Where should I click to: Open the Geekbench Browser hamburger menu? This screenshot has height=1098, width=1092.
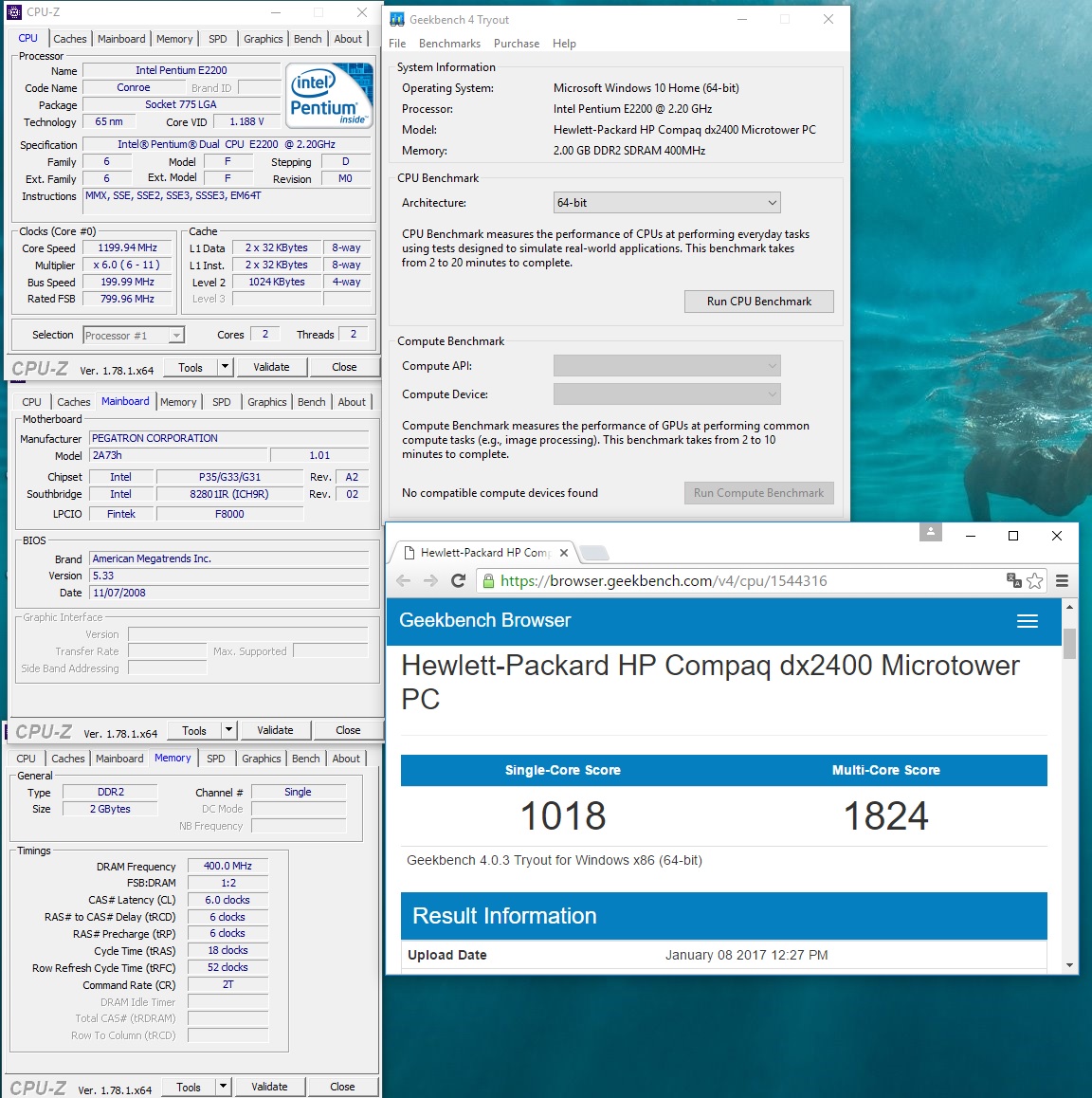pos(1027,621)
